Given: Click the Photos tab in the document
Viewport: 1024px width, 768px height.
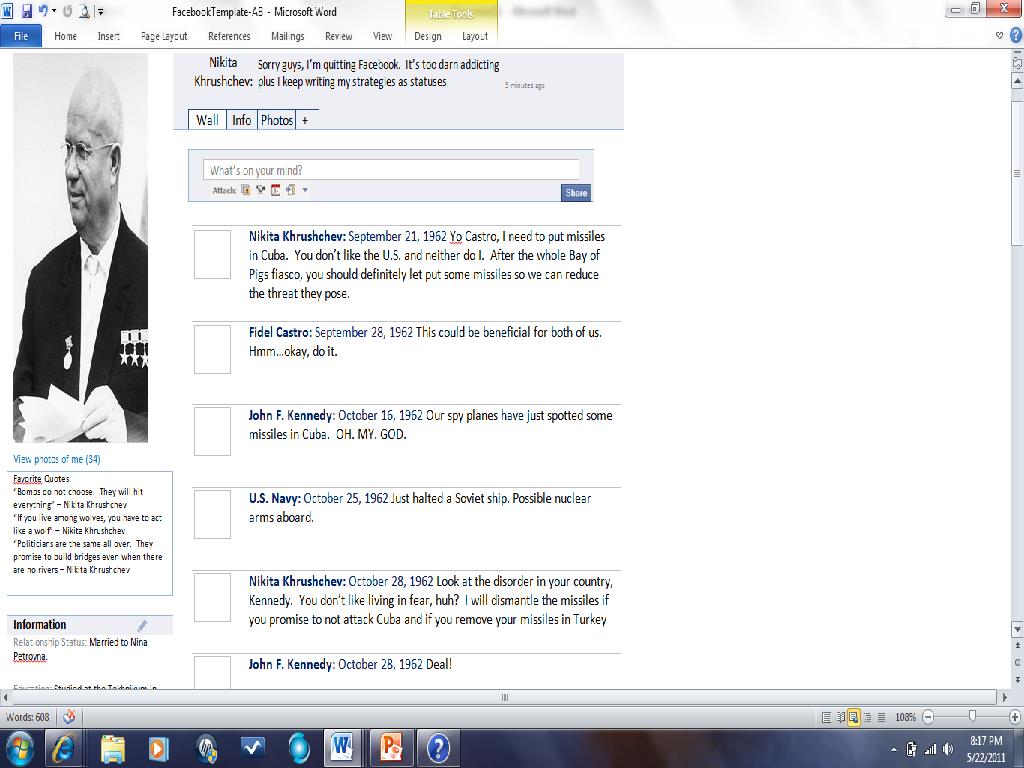Looking at the screenshot, I should (x=277, y=120).
